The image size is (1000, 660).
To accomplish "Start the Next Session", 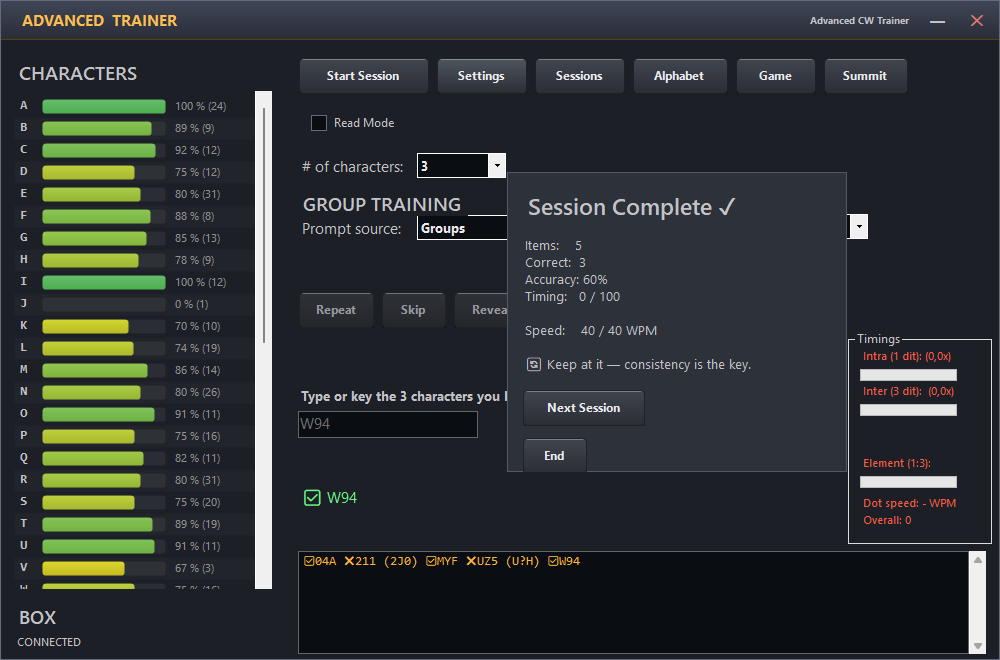I will pos(584,408).
